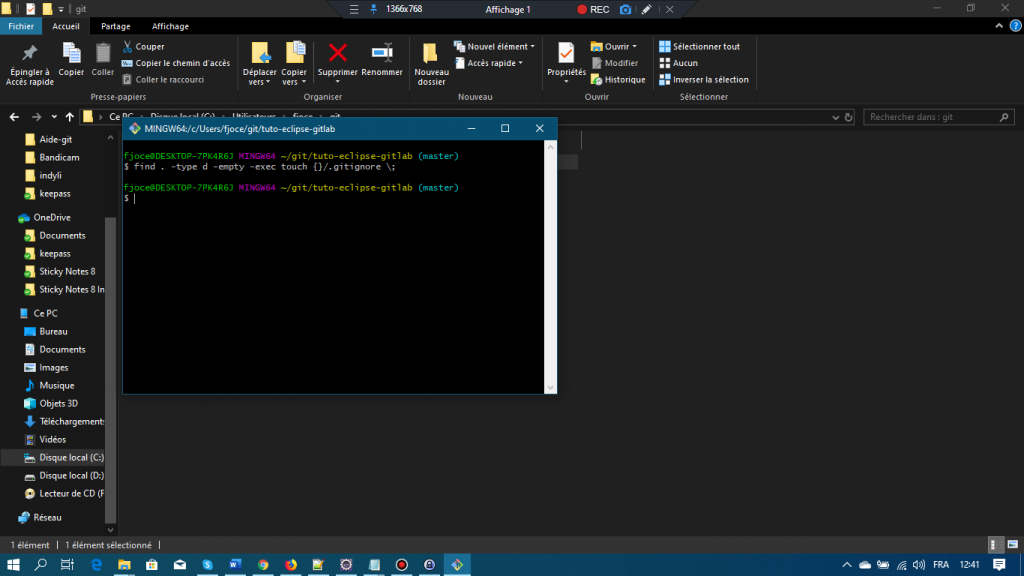Show recent locations dropdown beside forward arrow
This screenshot has height=576, width=1024.
54,117
